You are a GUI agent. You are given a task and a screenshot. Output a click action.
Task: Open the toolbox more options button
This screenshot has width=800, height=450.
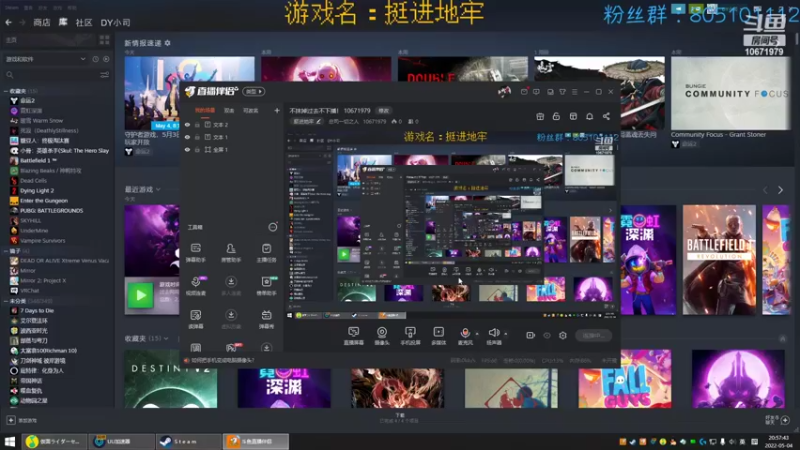click(x=272, y=227)
